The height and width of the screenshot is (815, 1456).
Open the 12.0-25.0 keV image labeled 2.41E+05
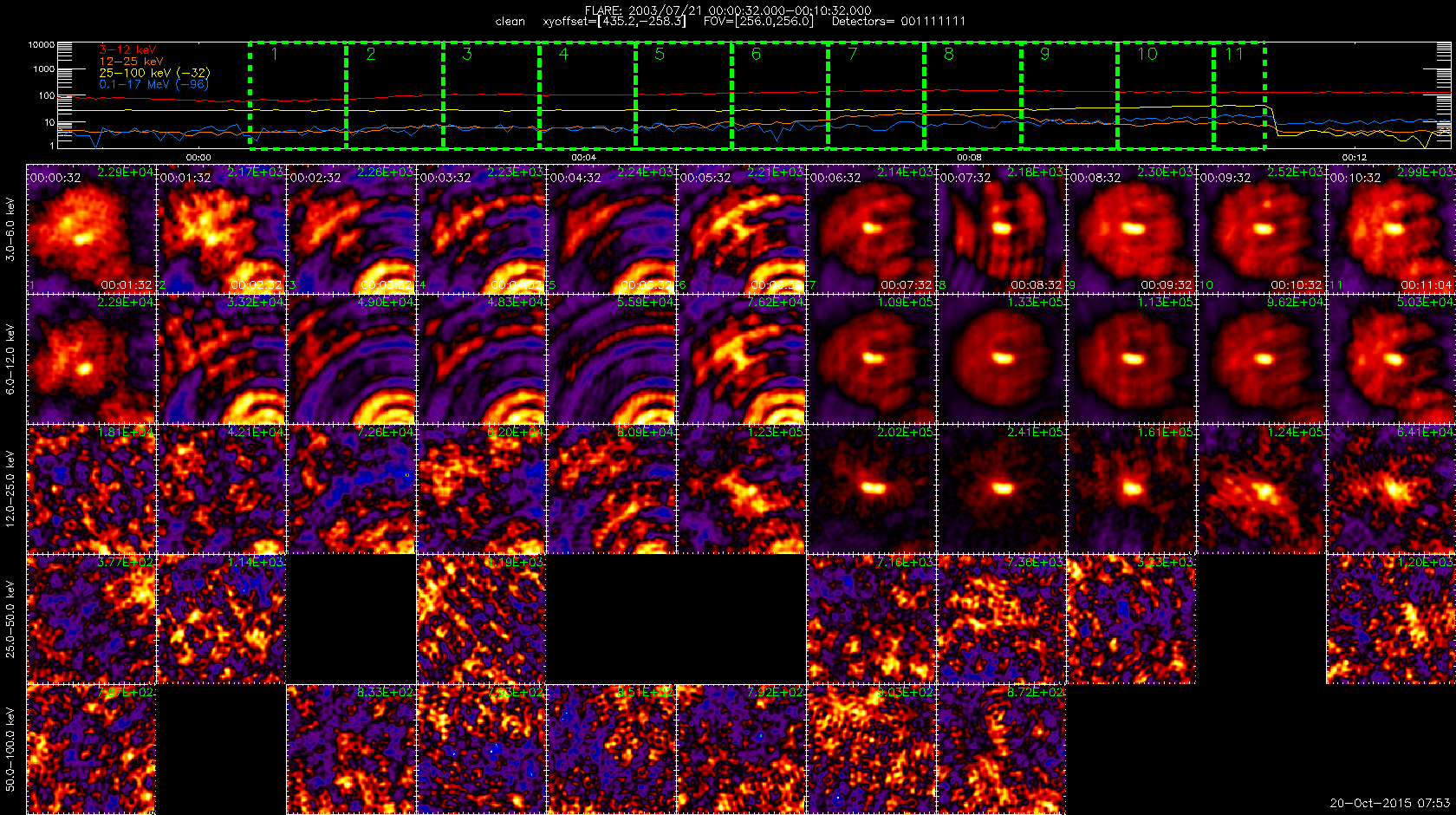(1001, 489)
